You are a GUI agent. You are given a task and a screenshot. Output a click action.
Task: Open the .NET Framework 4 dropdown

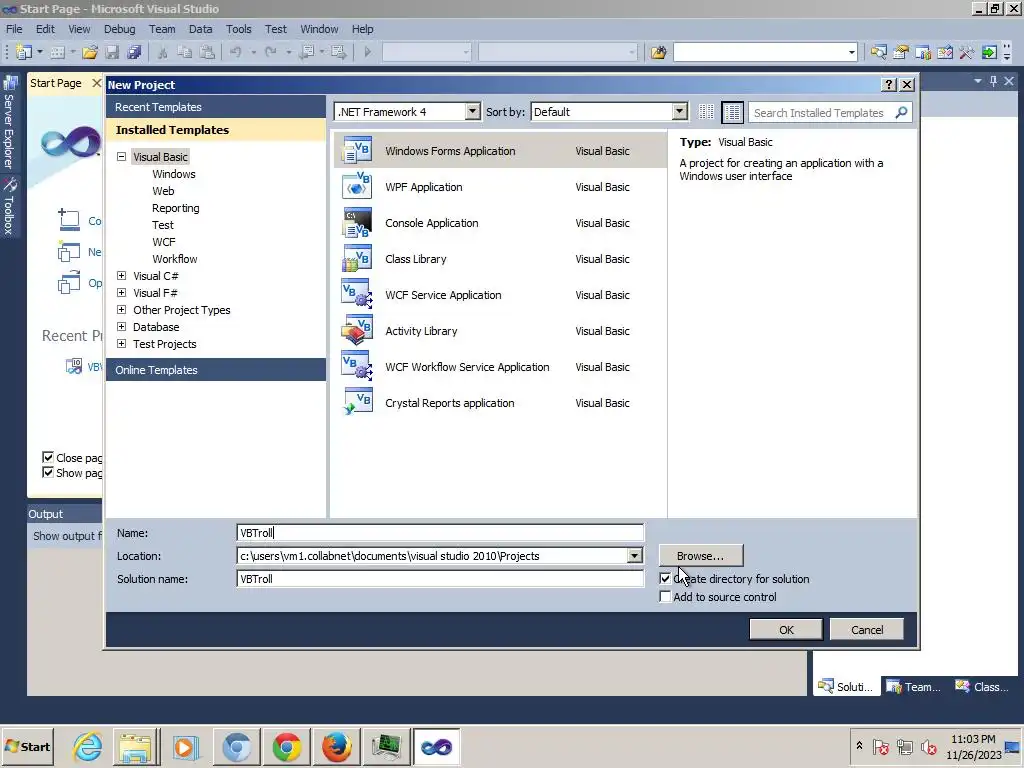472,112
